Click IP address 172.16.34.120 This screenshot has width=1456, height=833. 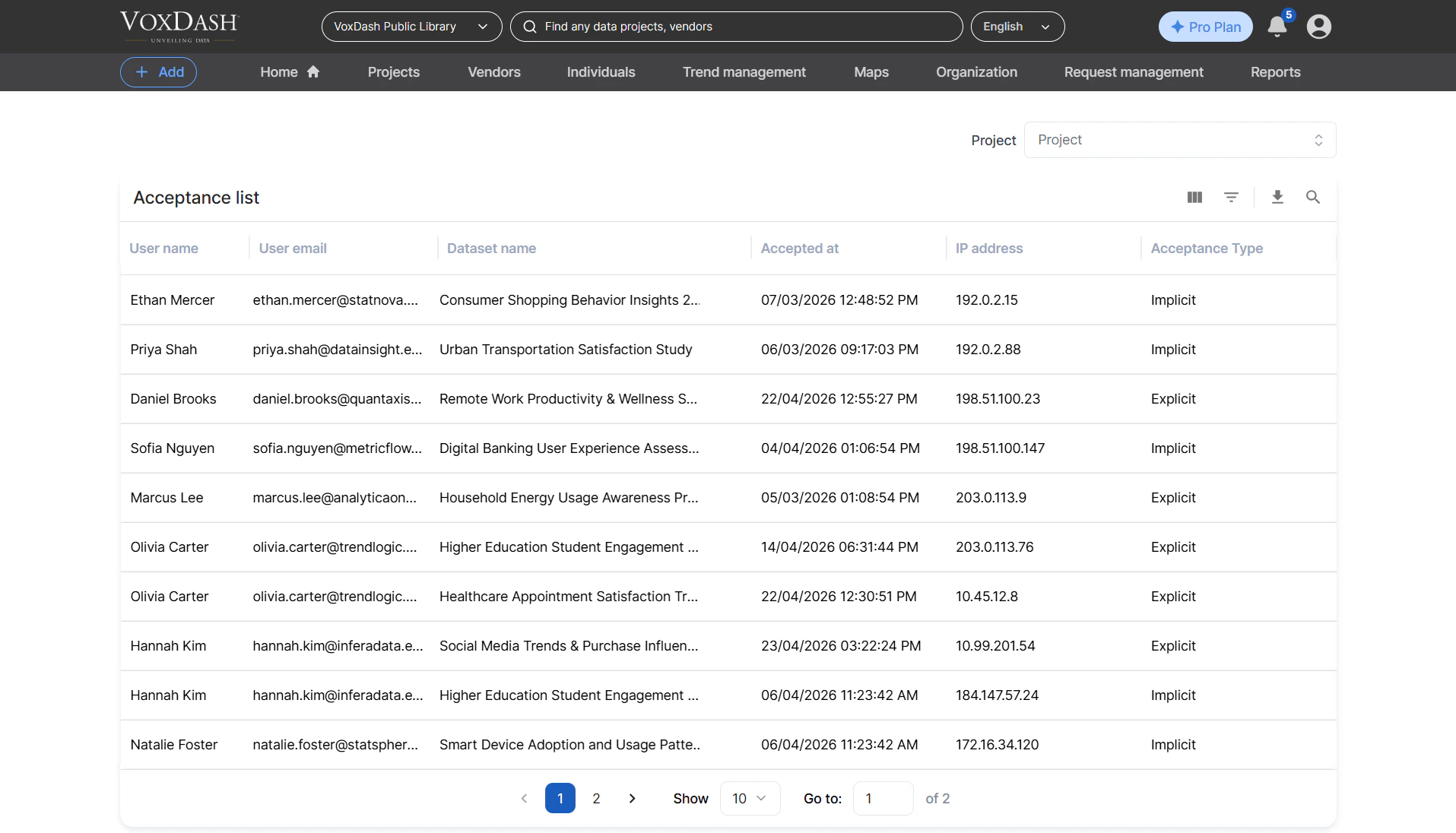coord(997,745)
